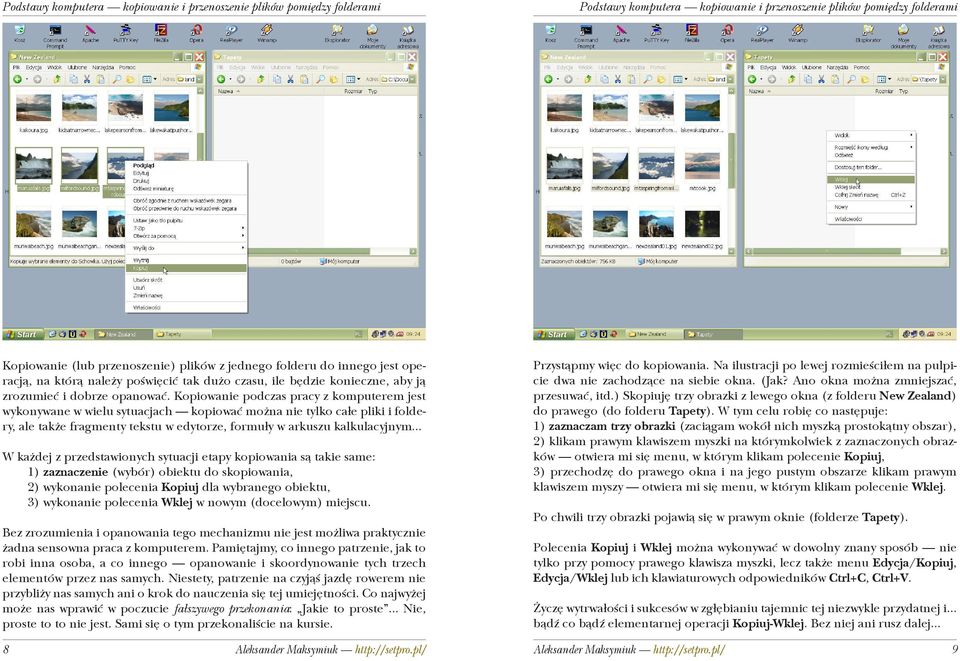Image resolution: width=960 pixels, height=661 pixels.
Task: Page 8 screenshot: open FileZilla desktop icon
Action: pos(160,34)
